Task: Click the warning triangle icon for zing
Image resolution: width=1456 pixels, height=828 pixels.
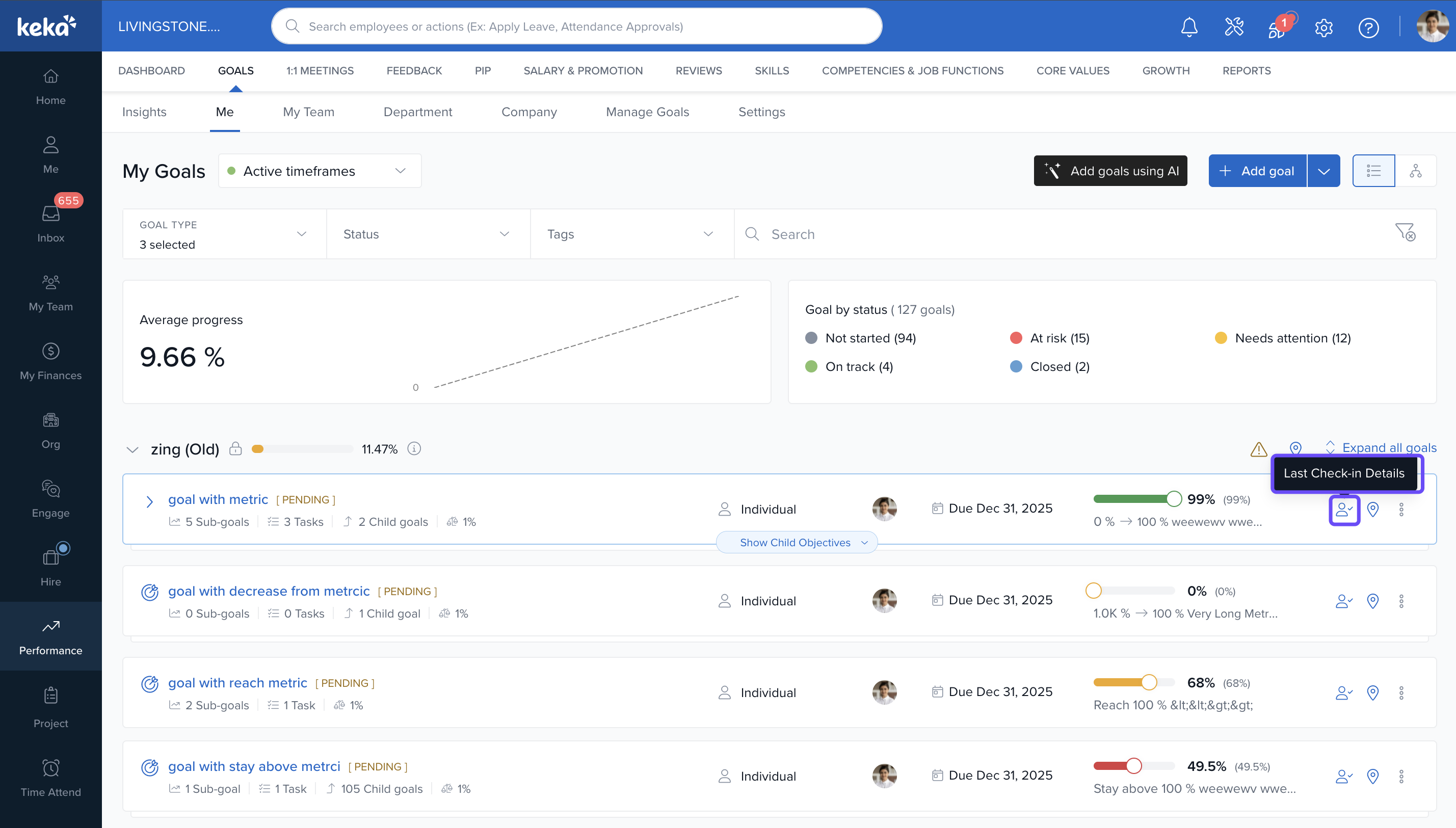Action: coord(1259,449)
